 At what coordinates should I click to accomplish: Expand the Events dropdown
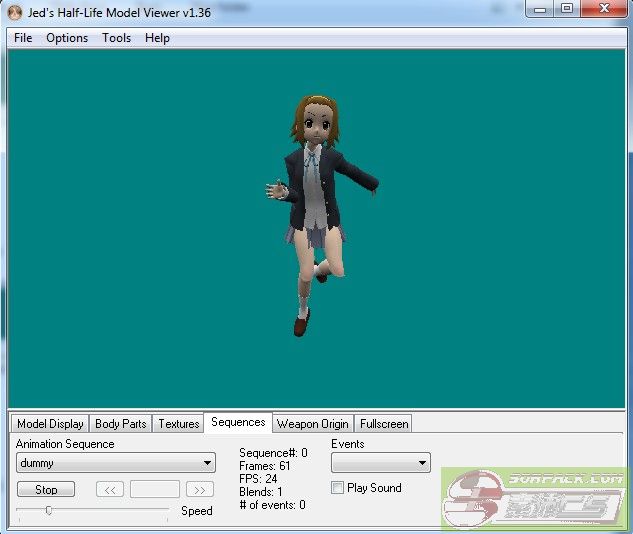pos(381,463)
